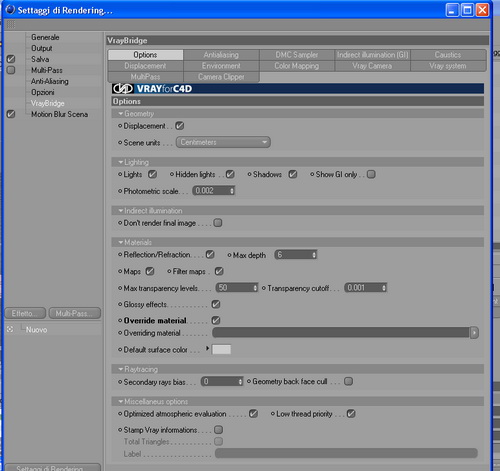Click Max depth stepper arrows
500x471 pixels.
[314, 255]
